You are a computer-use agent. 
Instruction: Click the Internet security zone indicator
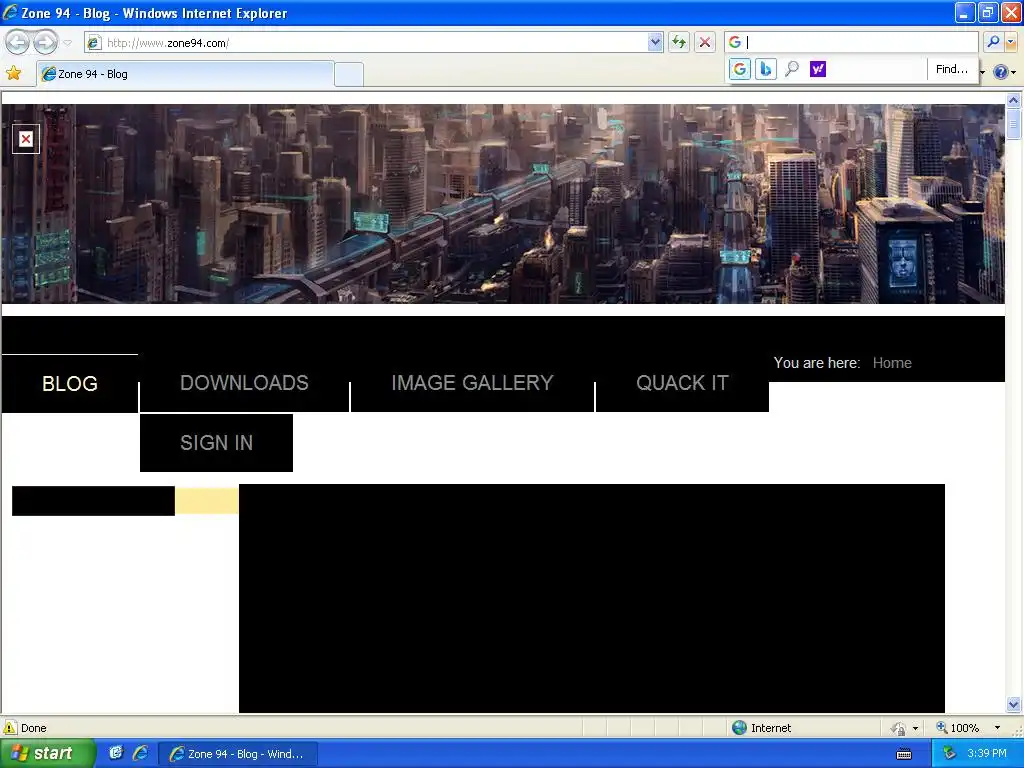pos(761,728)
